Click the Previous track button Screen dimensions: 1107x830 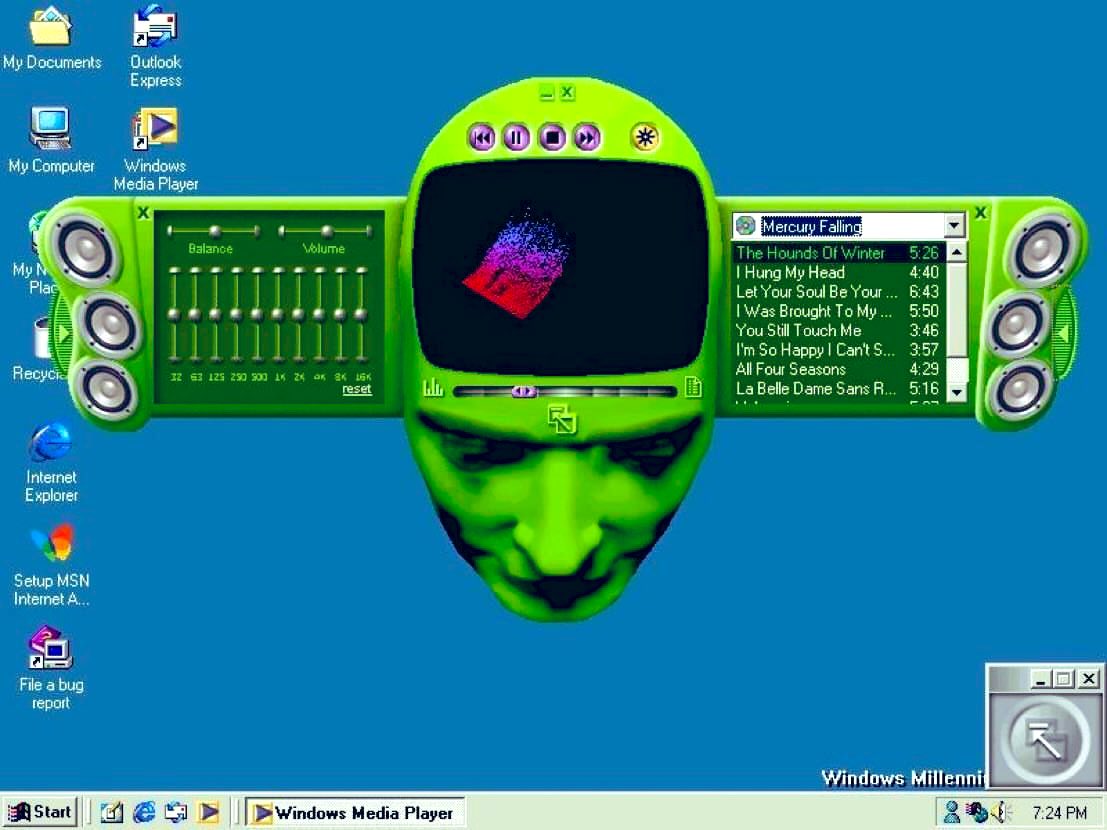[482, 138]
